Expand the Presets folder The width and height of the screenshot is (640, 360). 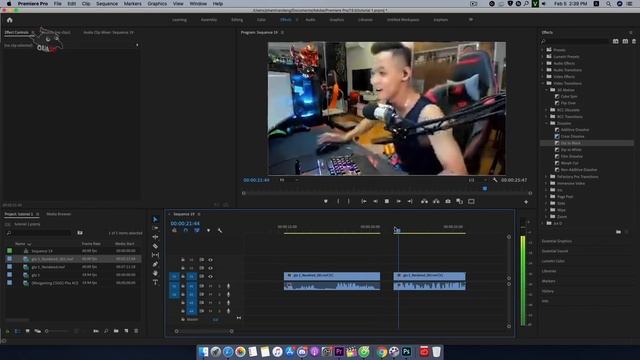coord(543,50)
